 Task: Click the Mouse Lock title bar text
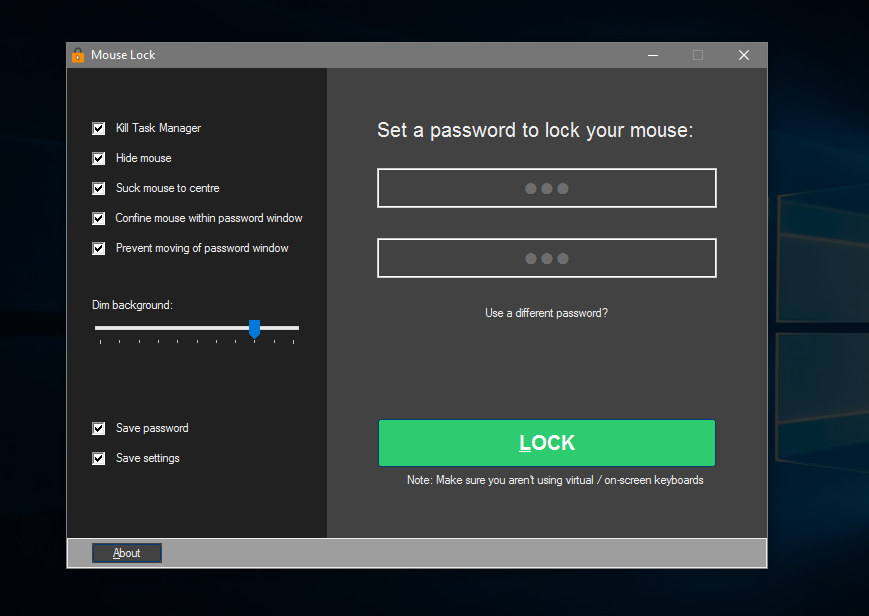[x=121, y=55]
